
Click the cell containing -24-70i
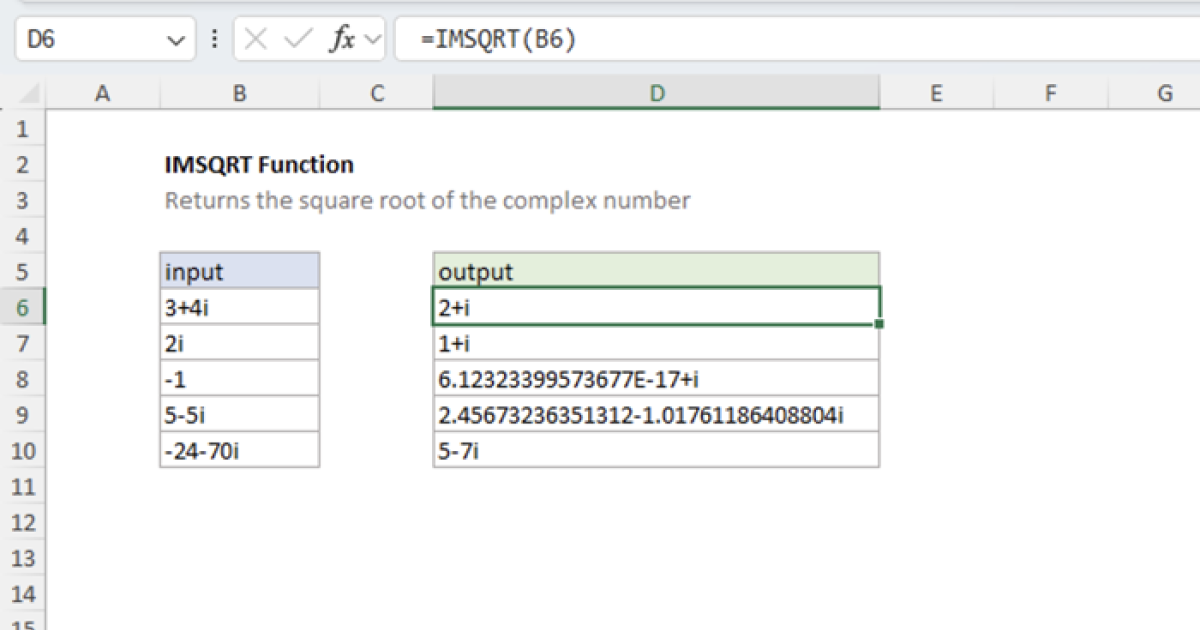click(x=239, y=450)
